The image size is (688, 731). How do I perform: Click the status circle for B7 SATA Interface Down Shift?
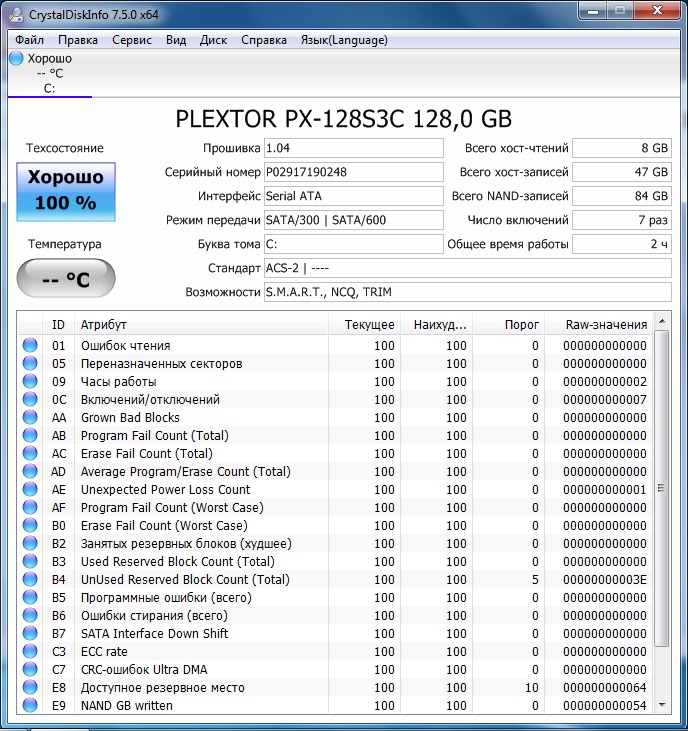(30, 634)
